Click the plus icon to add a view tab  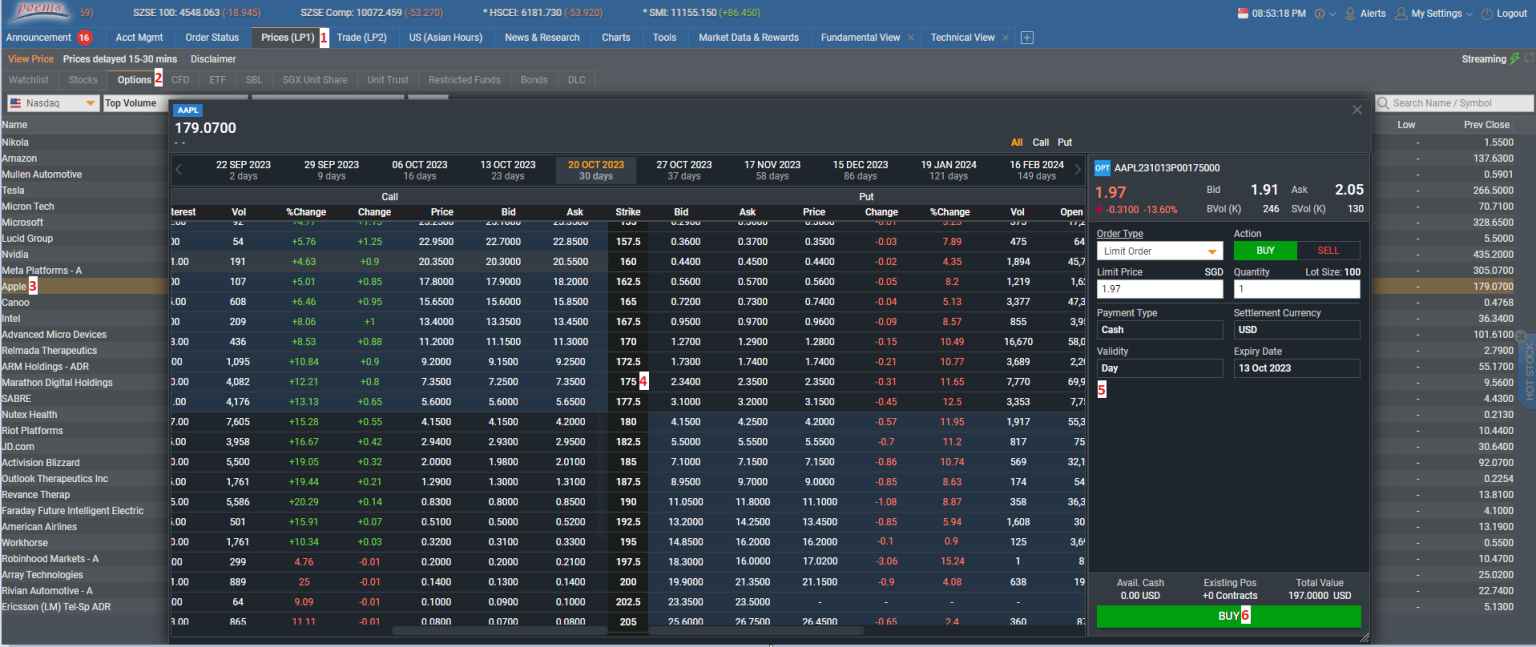point(1026,37)
